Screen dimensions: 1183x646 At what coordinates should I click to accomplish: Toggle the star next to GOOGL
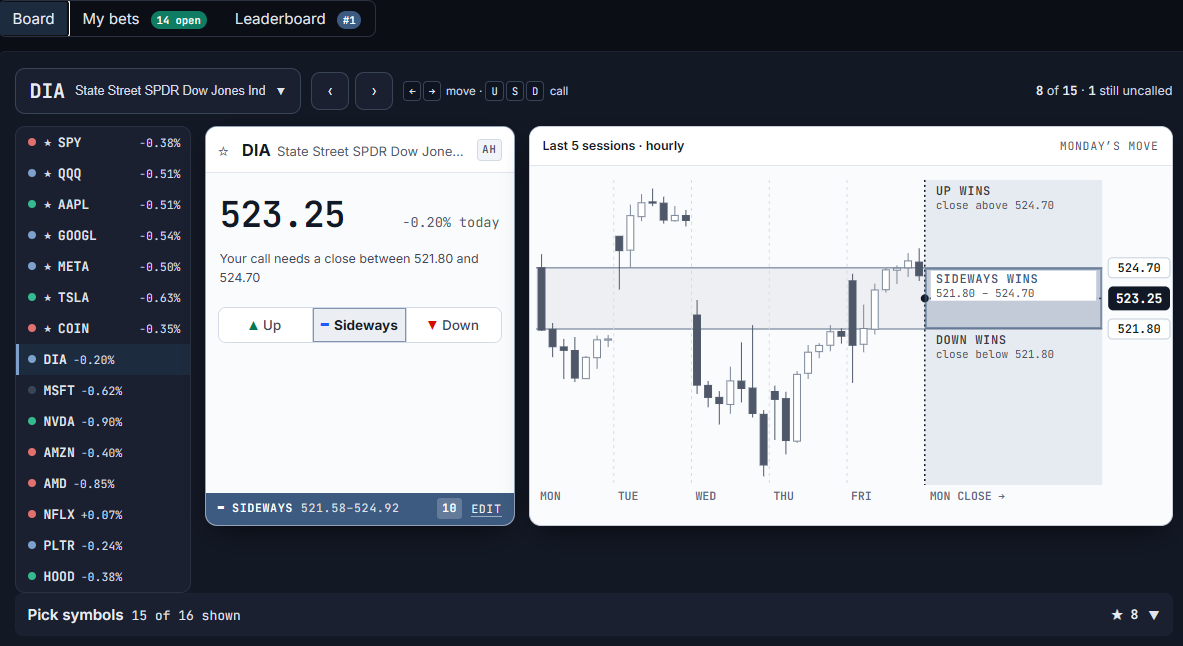(x=48, y=235)
